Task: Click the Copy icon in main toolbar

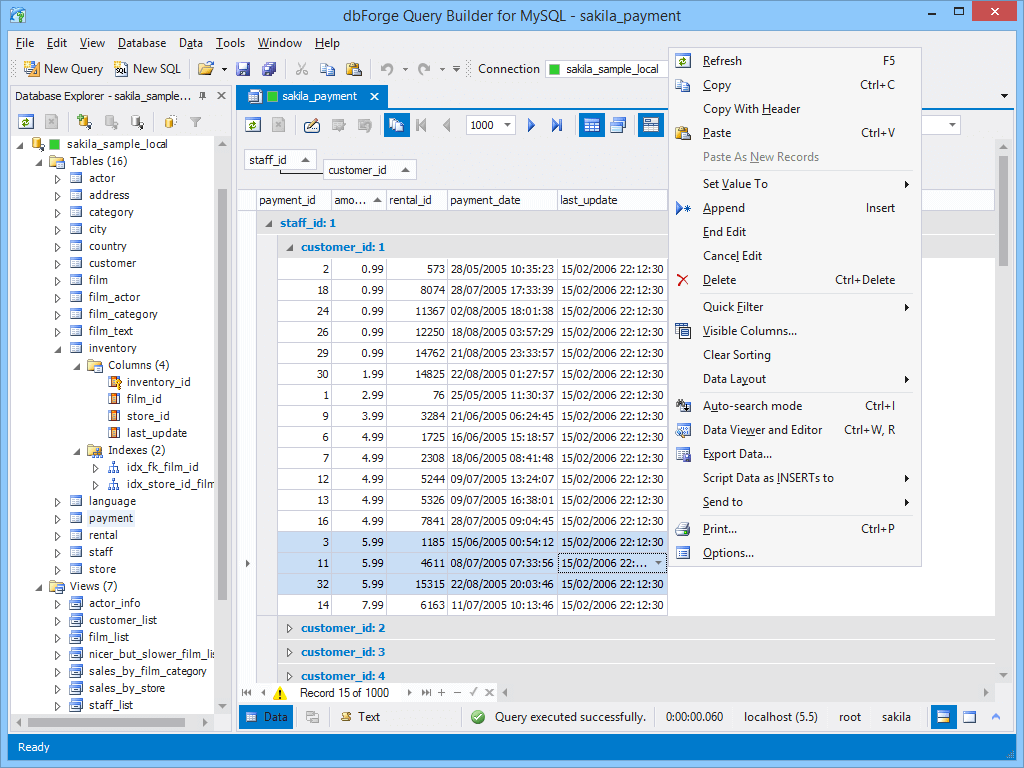Action: (327, 69)
